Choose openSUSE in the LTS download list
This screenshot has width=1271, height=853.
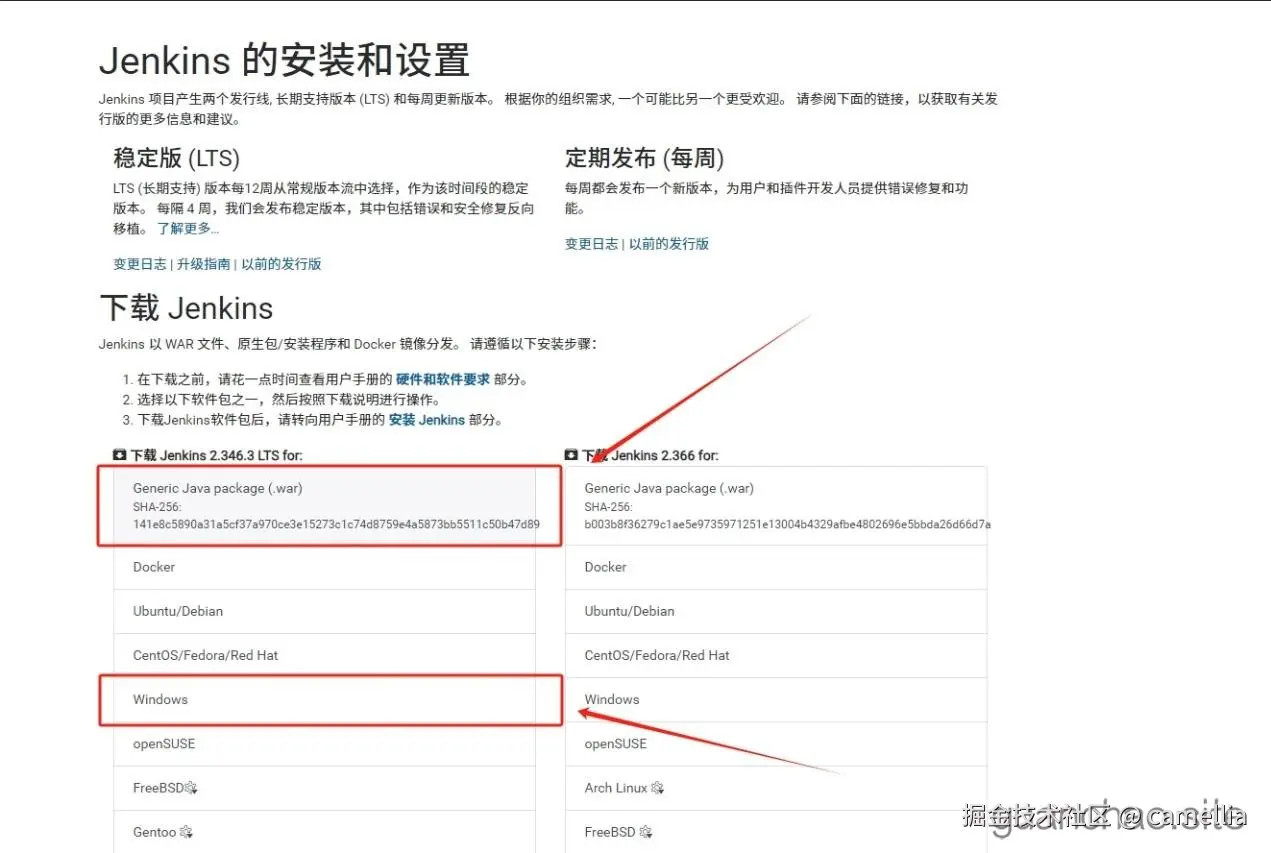tap(325, 743)
